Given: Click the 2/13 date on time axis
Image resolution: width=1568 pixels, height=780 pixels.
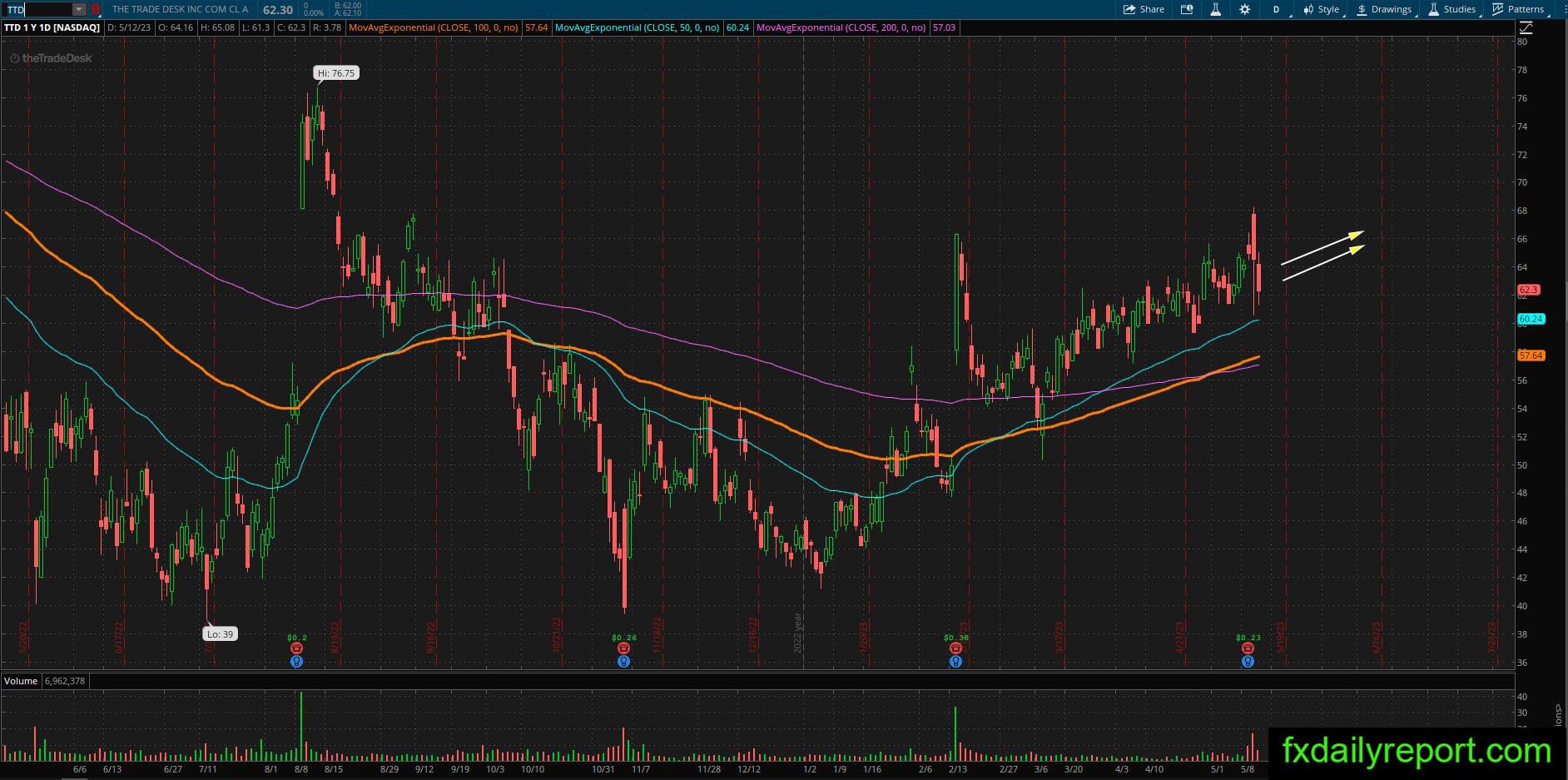Looking at the screenshot, I should point(957,769).
